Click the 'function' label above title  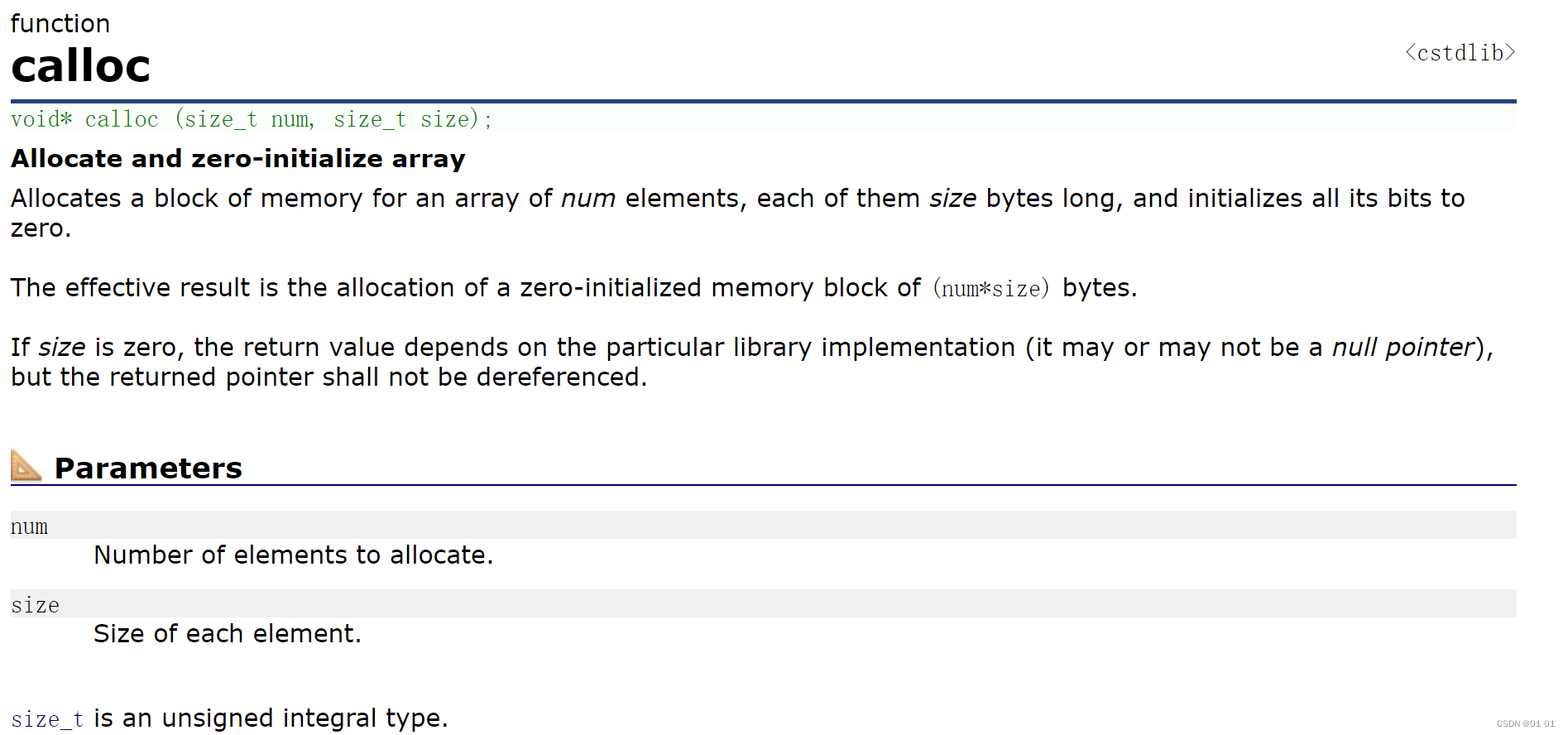pos(60,24)
